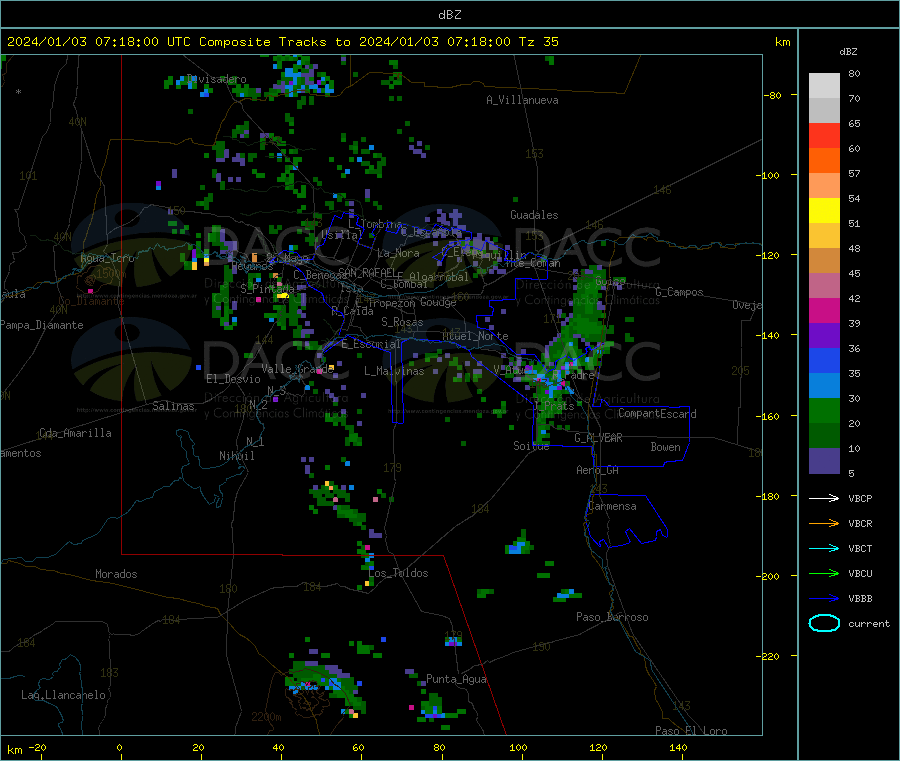Viewport: 900px width, 761px height.
Task: Click the 39-42 dBZ magenta color swatch
Action: [x=824, y=311]
